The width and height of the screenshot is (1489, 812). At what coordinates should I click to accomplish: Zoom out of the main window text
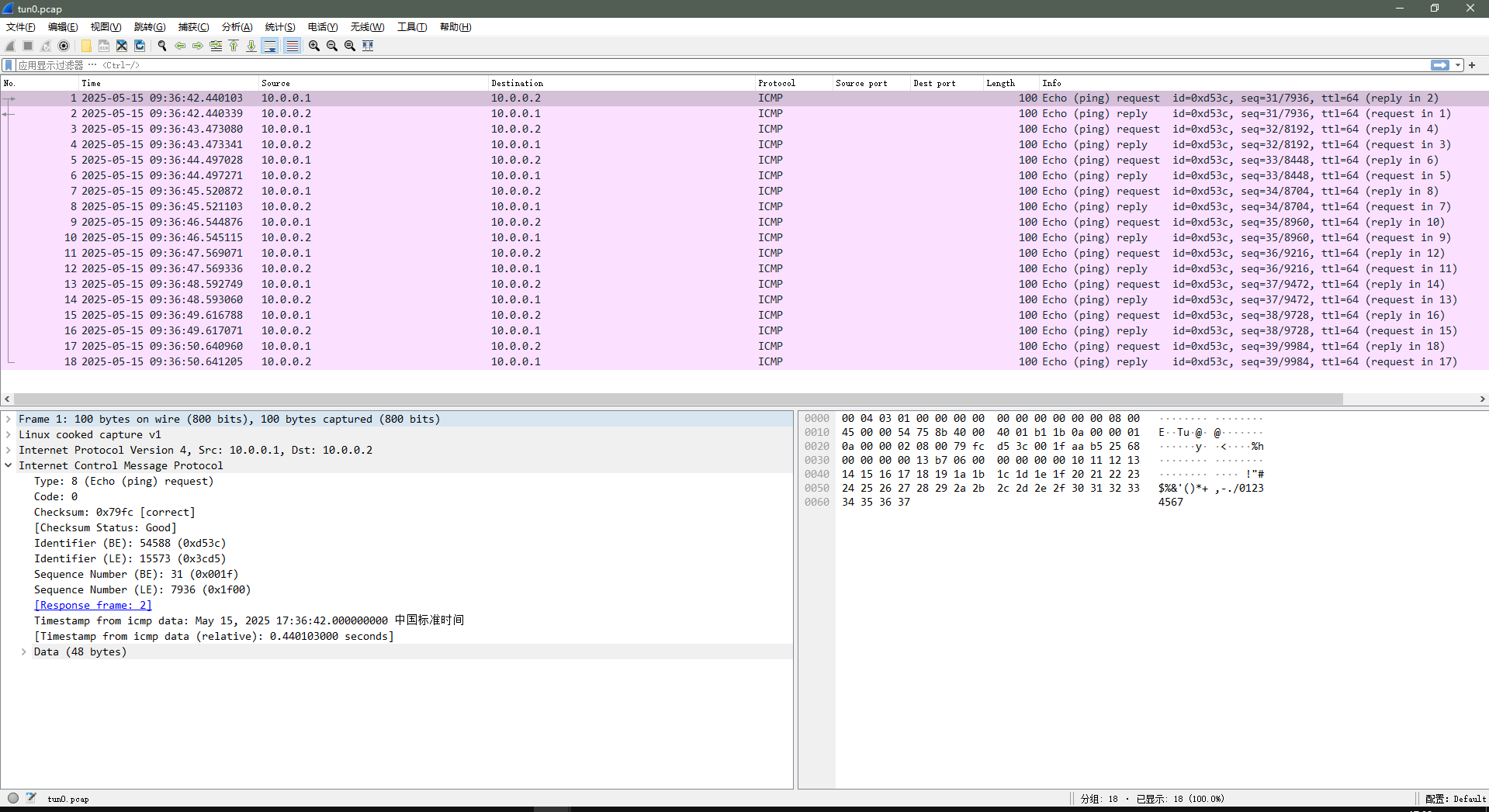coord(332,46)
